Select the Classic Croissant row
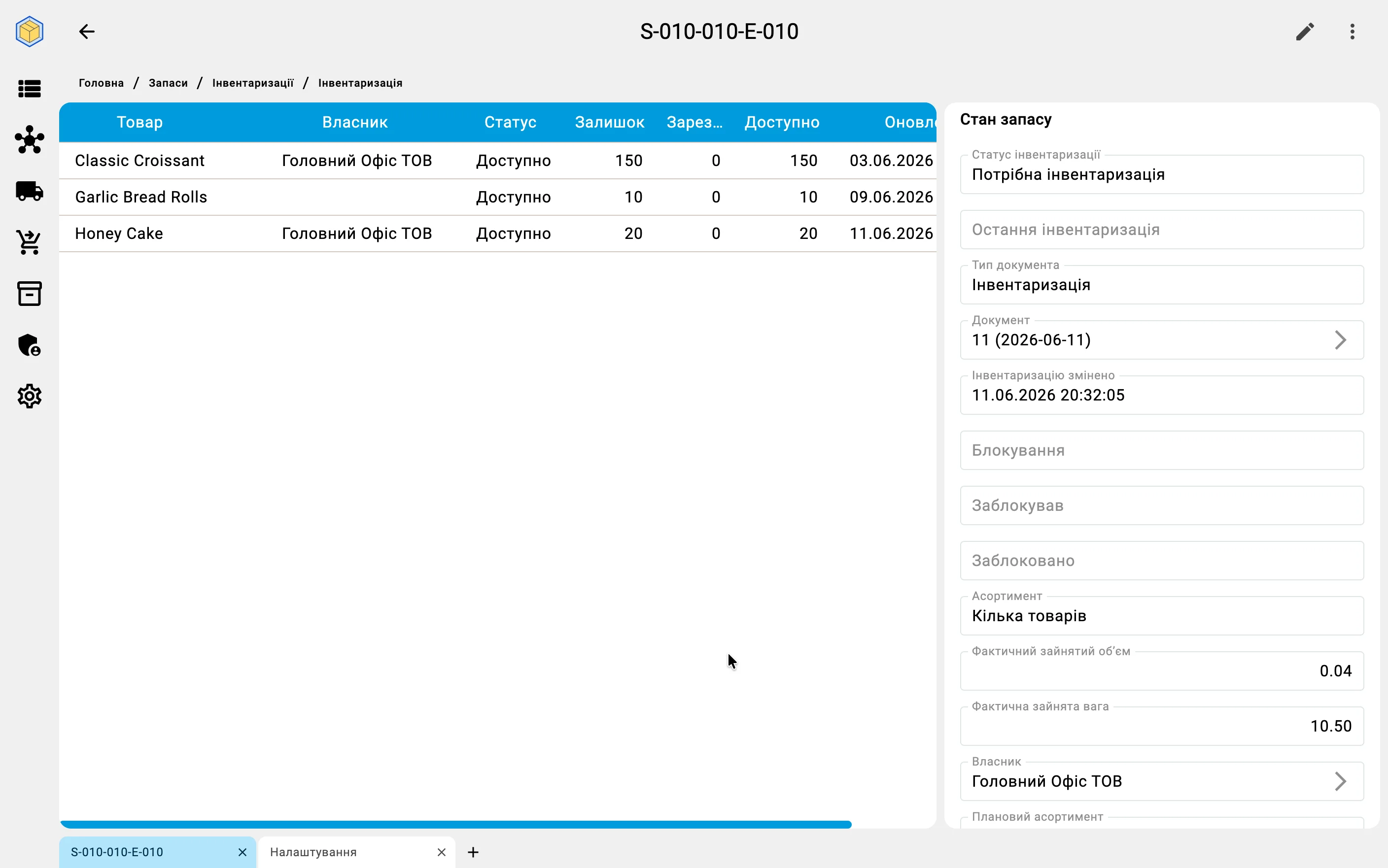1388x868 pixels. pyautogui.click(x=497, y=161)
